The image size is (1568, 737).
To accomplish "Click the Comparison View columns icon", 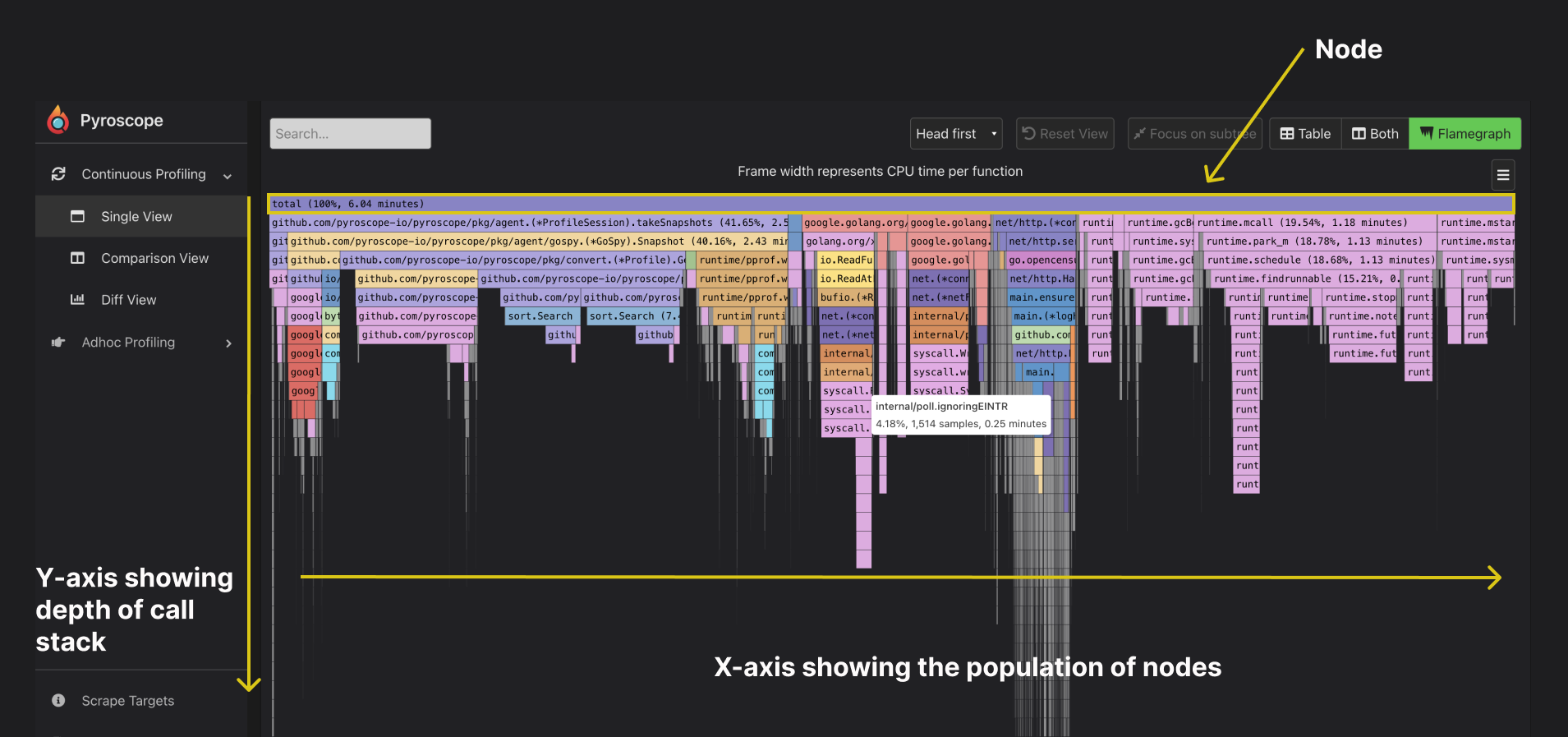I will click(78, 258).
